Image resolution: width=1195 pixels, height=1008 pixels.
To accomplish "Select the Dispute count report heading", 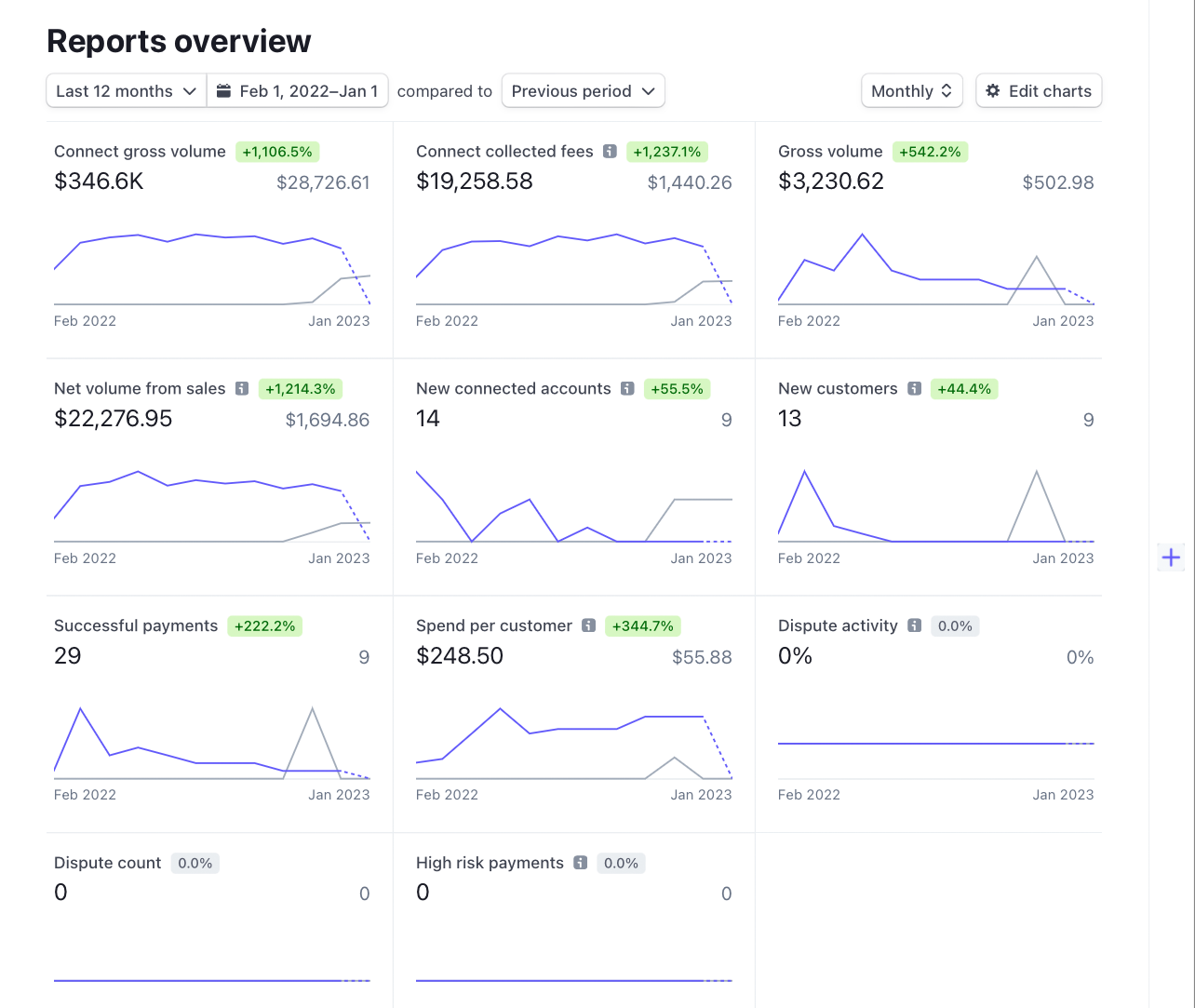I will point(108,863).
